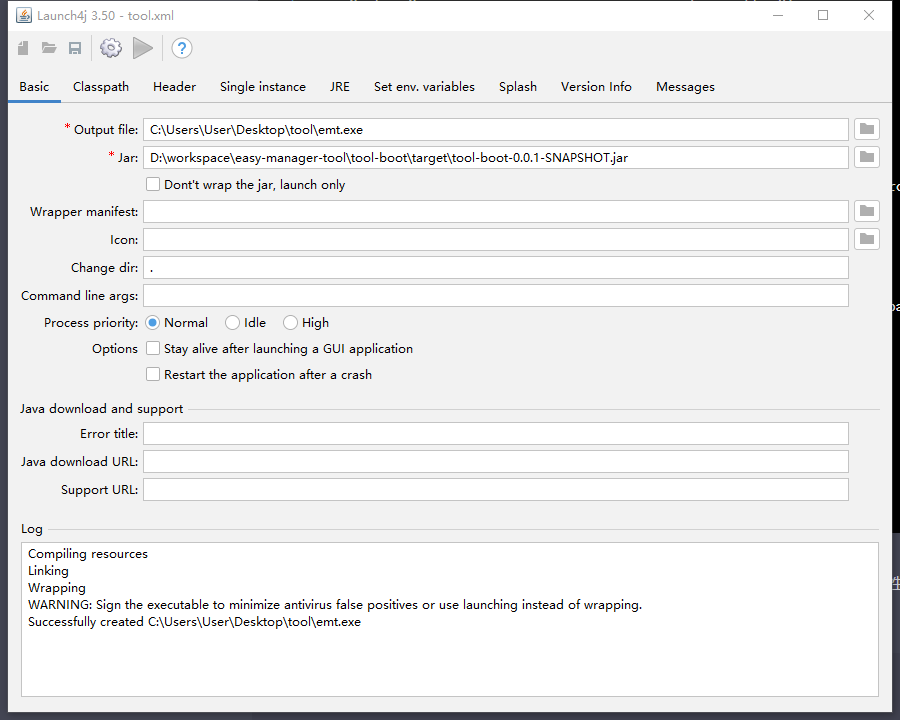
Task: Browse for Wrapper manifest file
Action: tap(867, 211)
